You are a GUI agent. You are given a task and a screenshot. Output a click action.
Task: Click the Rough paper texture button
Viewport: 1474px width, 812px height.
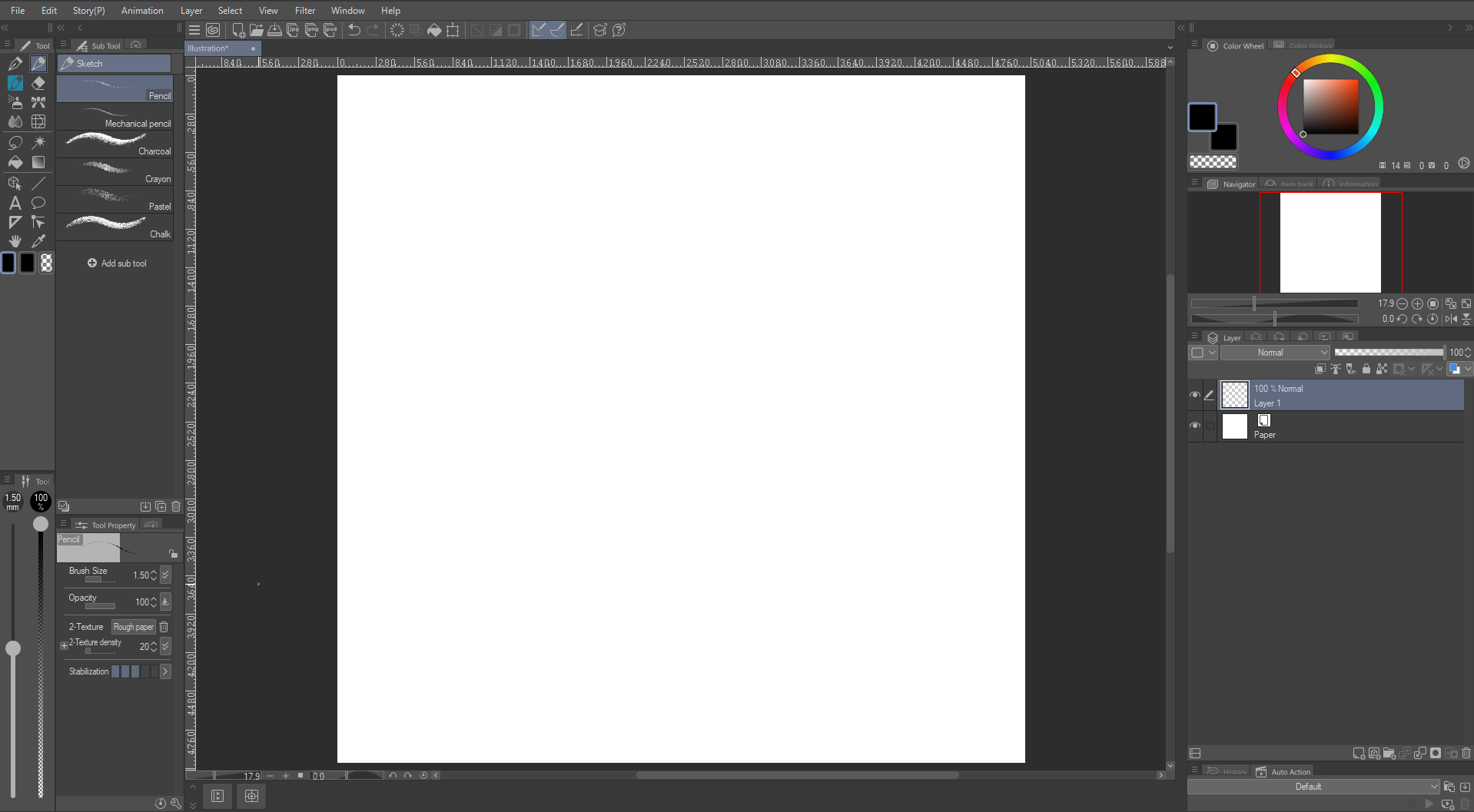click(134, 627)
